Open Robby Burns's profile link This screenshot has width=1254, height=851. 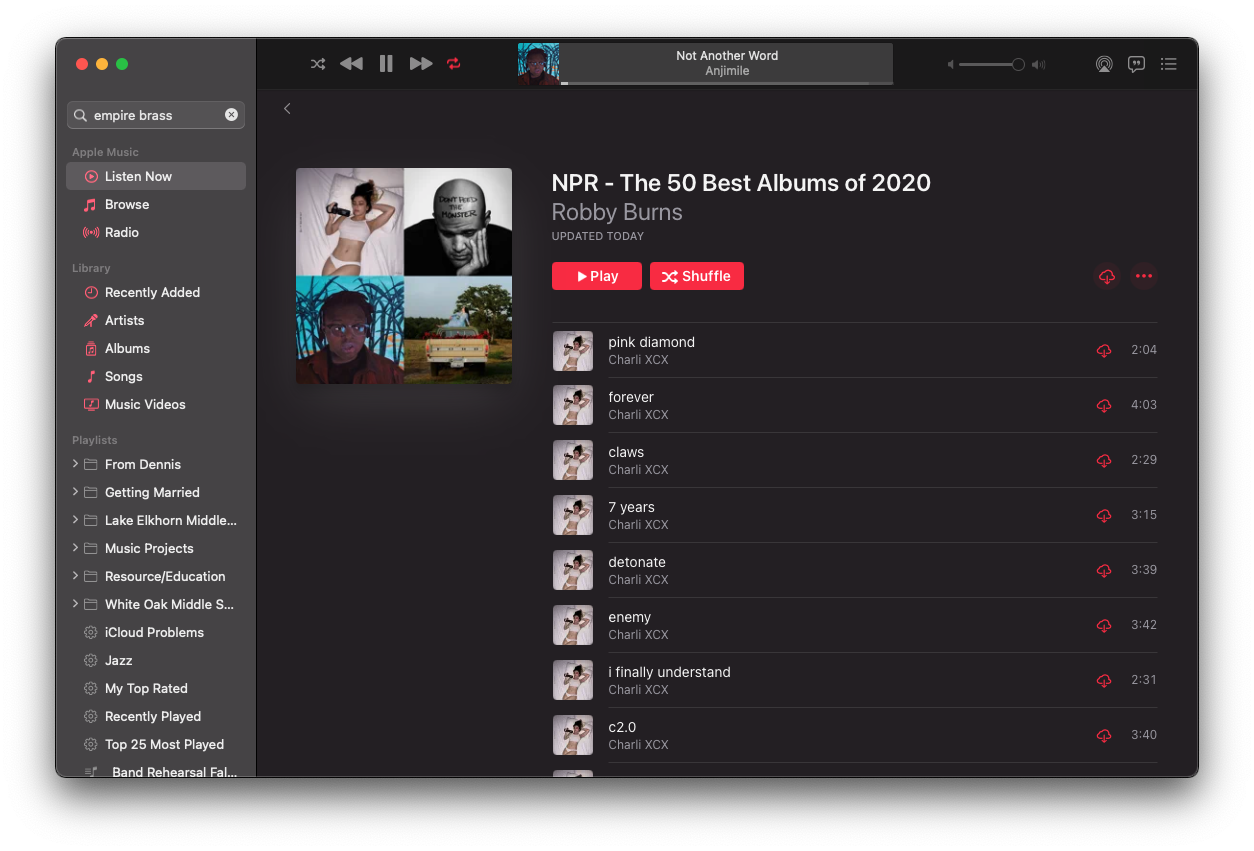[616, 212]
